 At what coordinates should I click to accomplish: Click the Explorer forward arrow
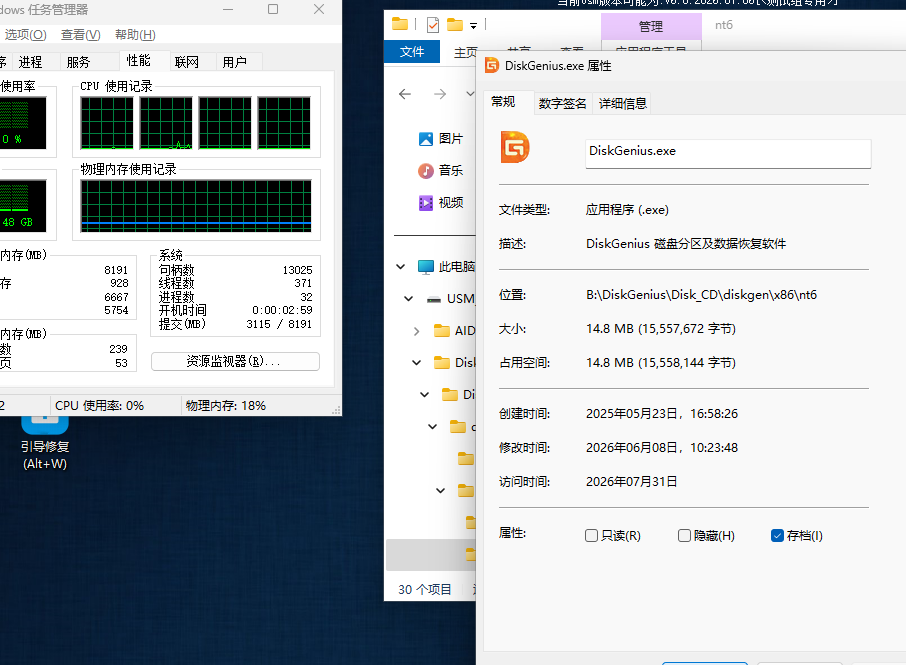tap(440, 94)
